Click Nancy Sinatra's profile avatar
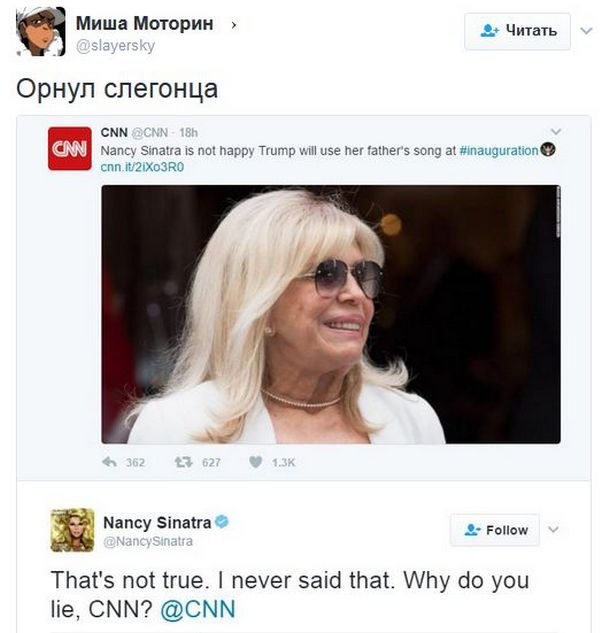Viewport: 602px width, 633px height. click(72, 530)
